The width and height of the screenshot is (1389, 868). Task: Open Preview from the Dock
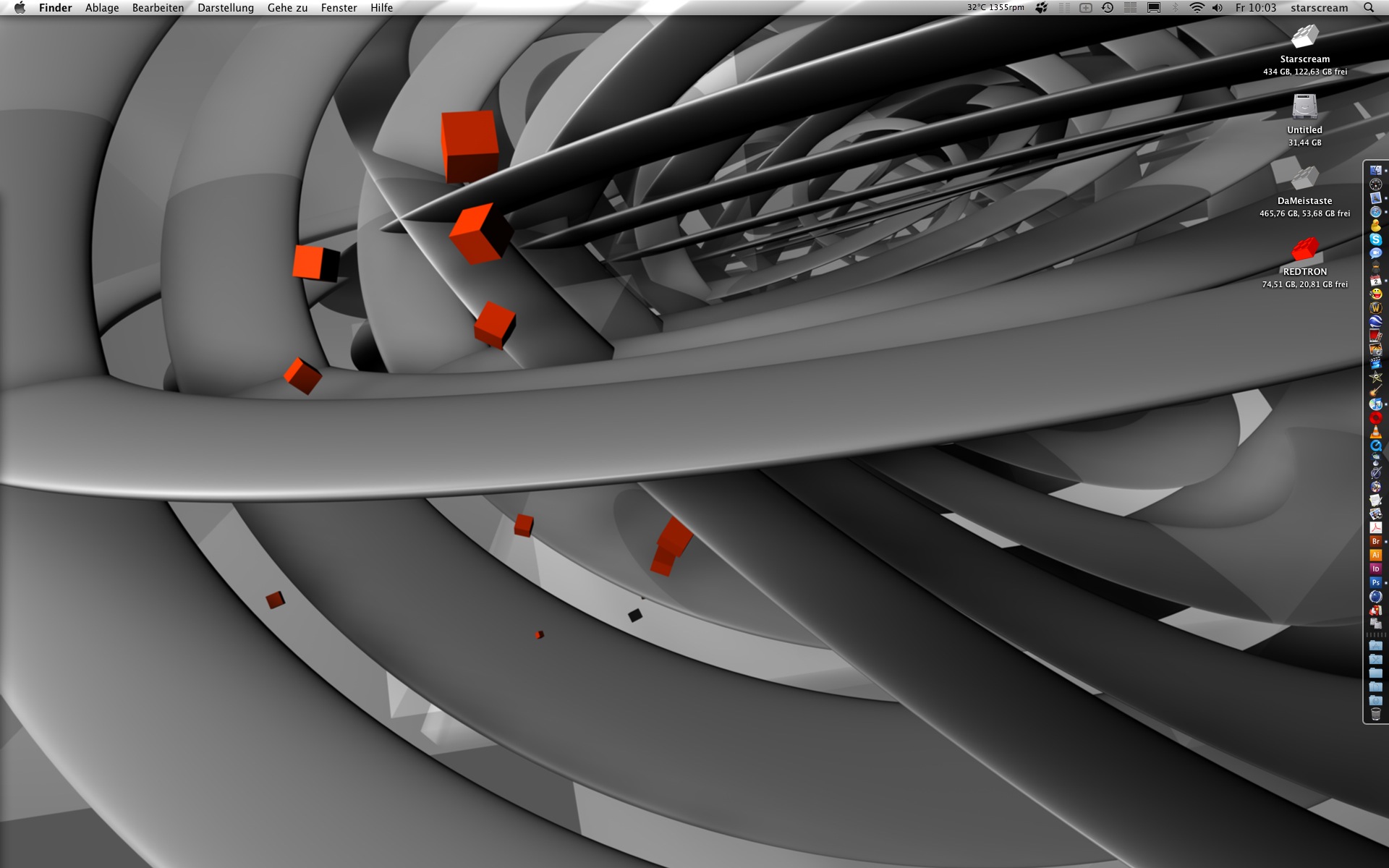(x=1376, y=514)
